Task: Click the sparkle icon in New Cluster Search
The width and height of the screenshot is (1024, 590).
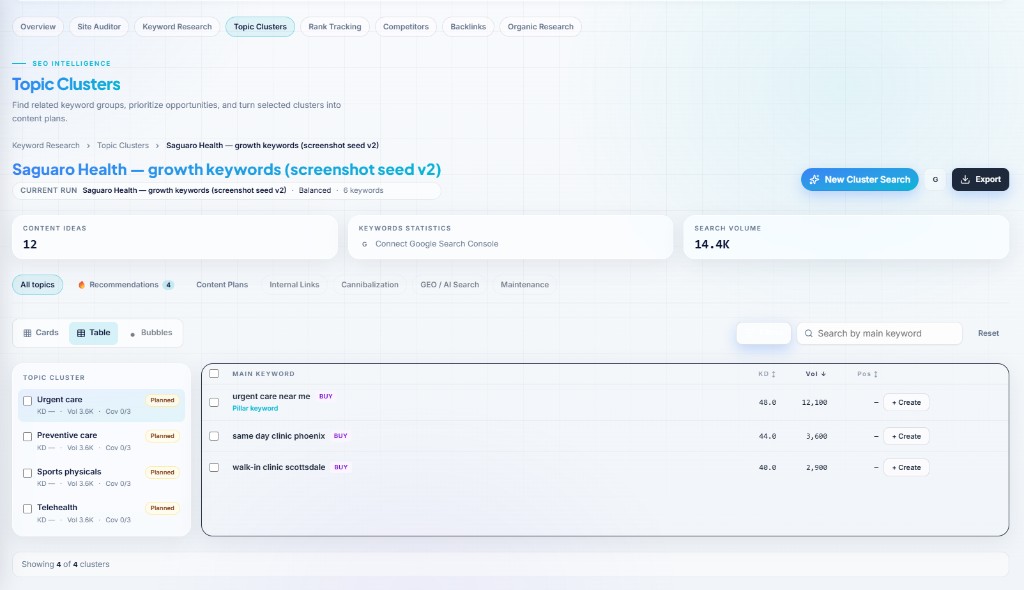Action: coord(814,180)
